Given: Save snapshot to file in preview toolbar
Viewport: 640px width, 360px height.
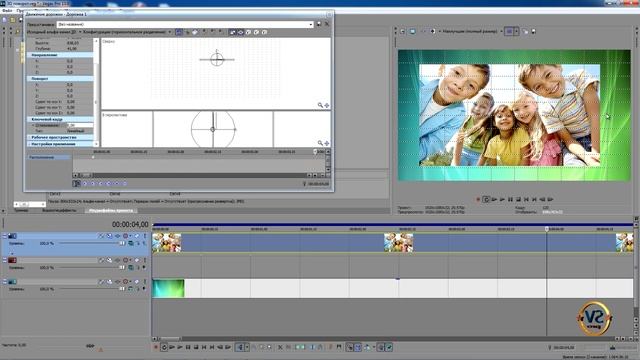Looking at the screenshot, I should [x=533, y=31].
